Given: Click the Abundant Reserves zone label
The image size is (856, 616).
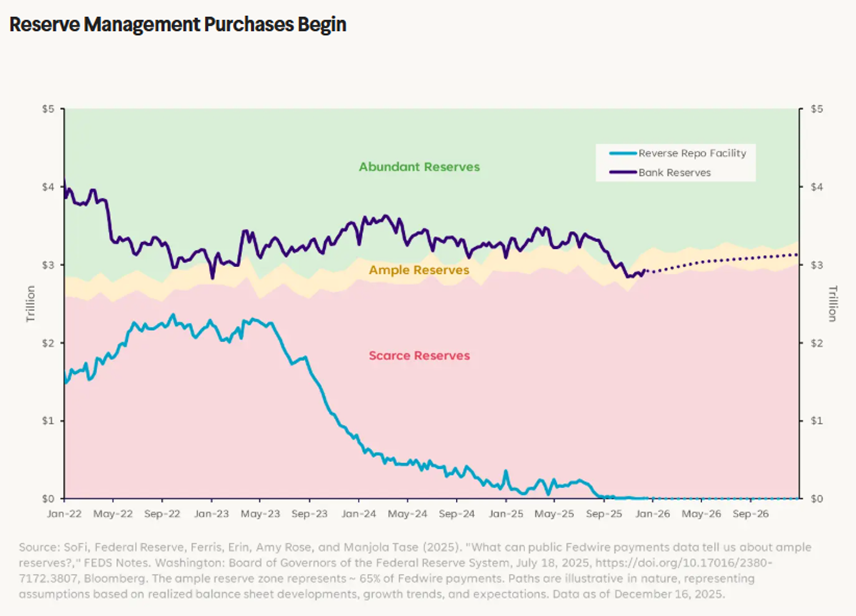Looking at the screenshot, I should point(419,167).
